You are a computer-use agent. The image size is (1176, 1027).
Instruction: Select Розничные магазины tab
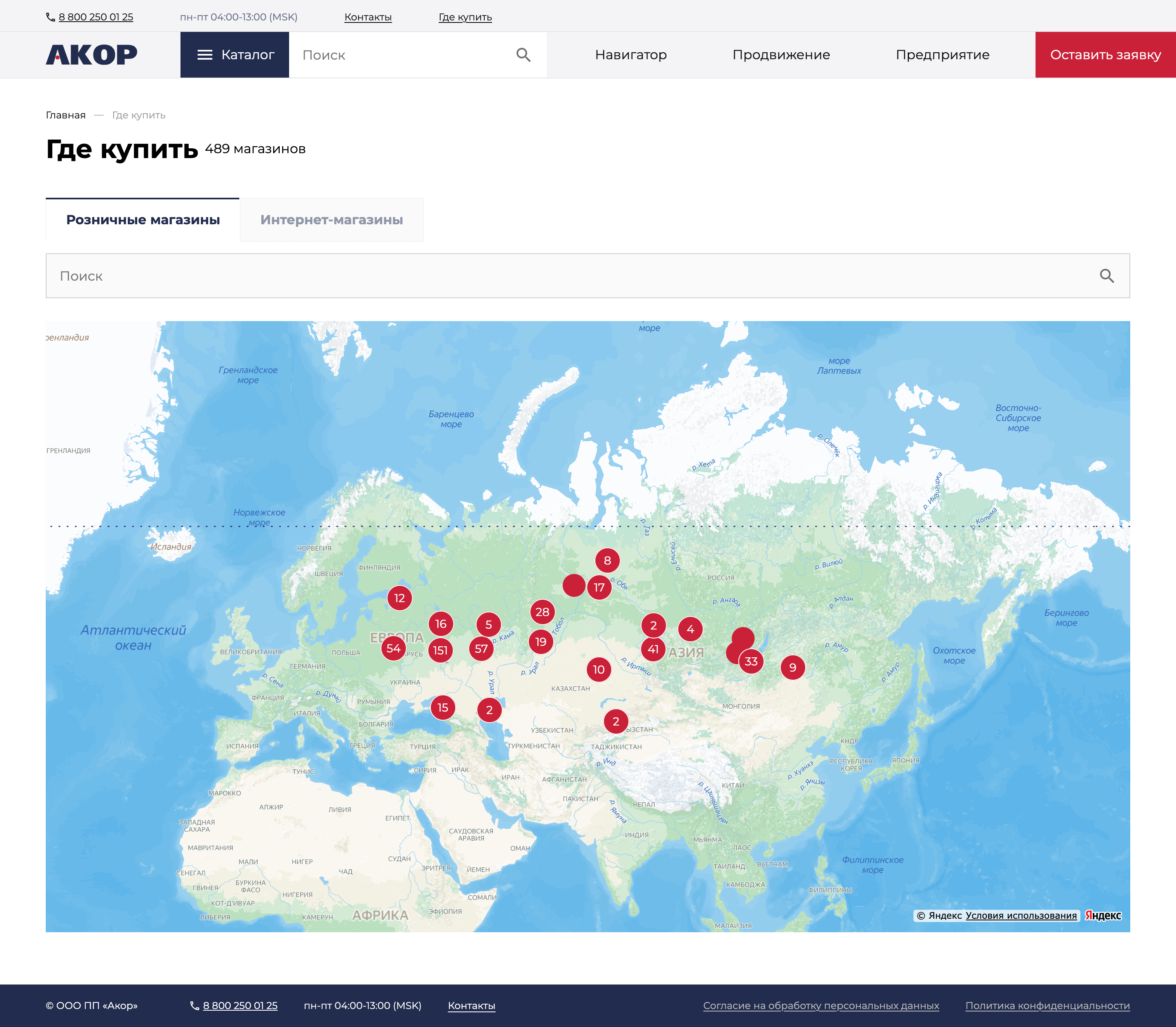[x=143, y=220]
